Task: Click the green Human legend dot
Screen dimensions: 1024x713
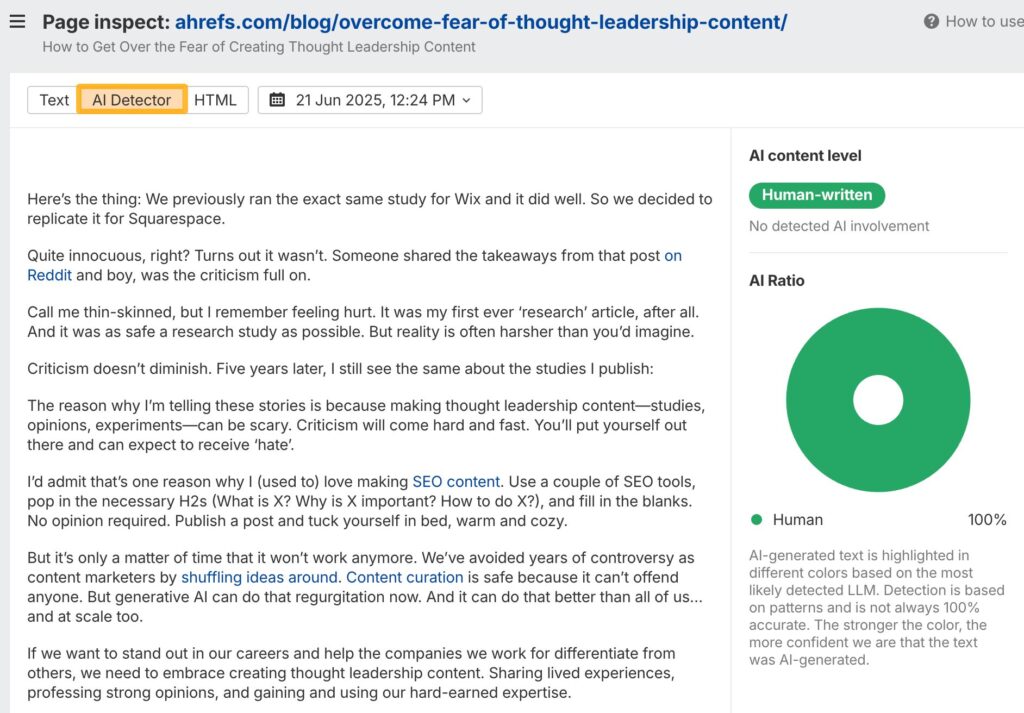Action: point(757,520)
